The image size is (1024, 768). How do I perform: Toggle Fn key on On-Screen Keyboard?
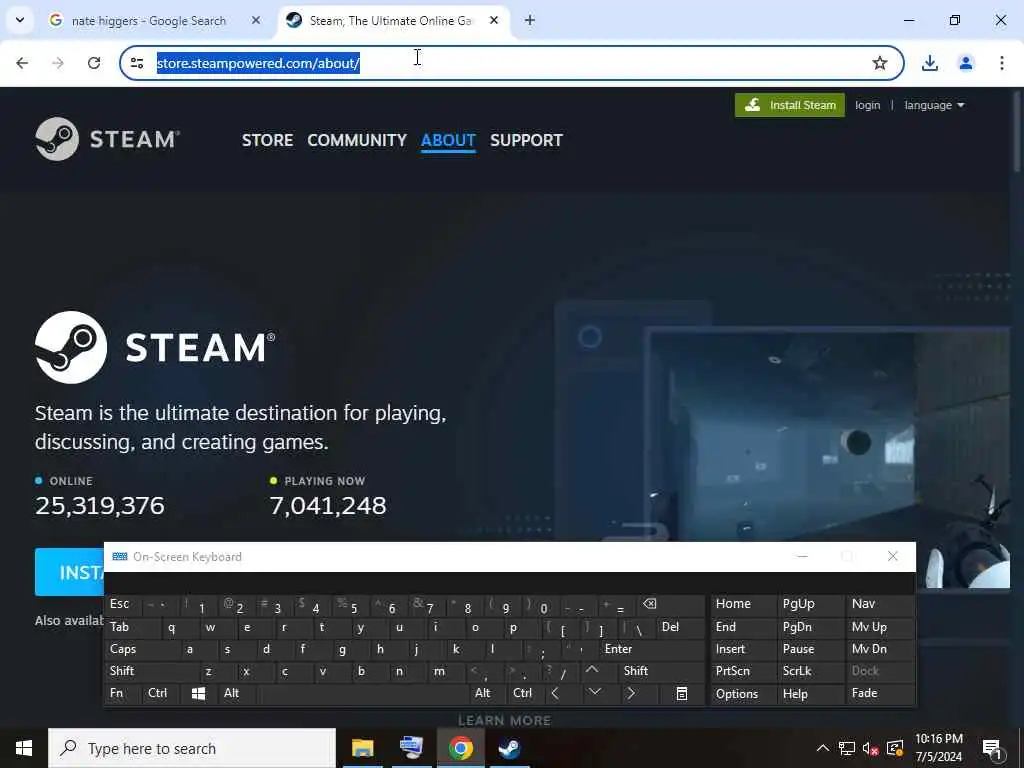click(123, 694)
